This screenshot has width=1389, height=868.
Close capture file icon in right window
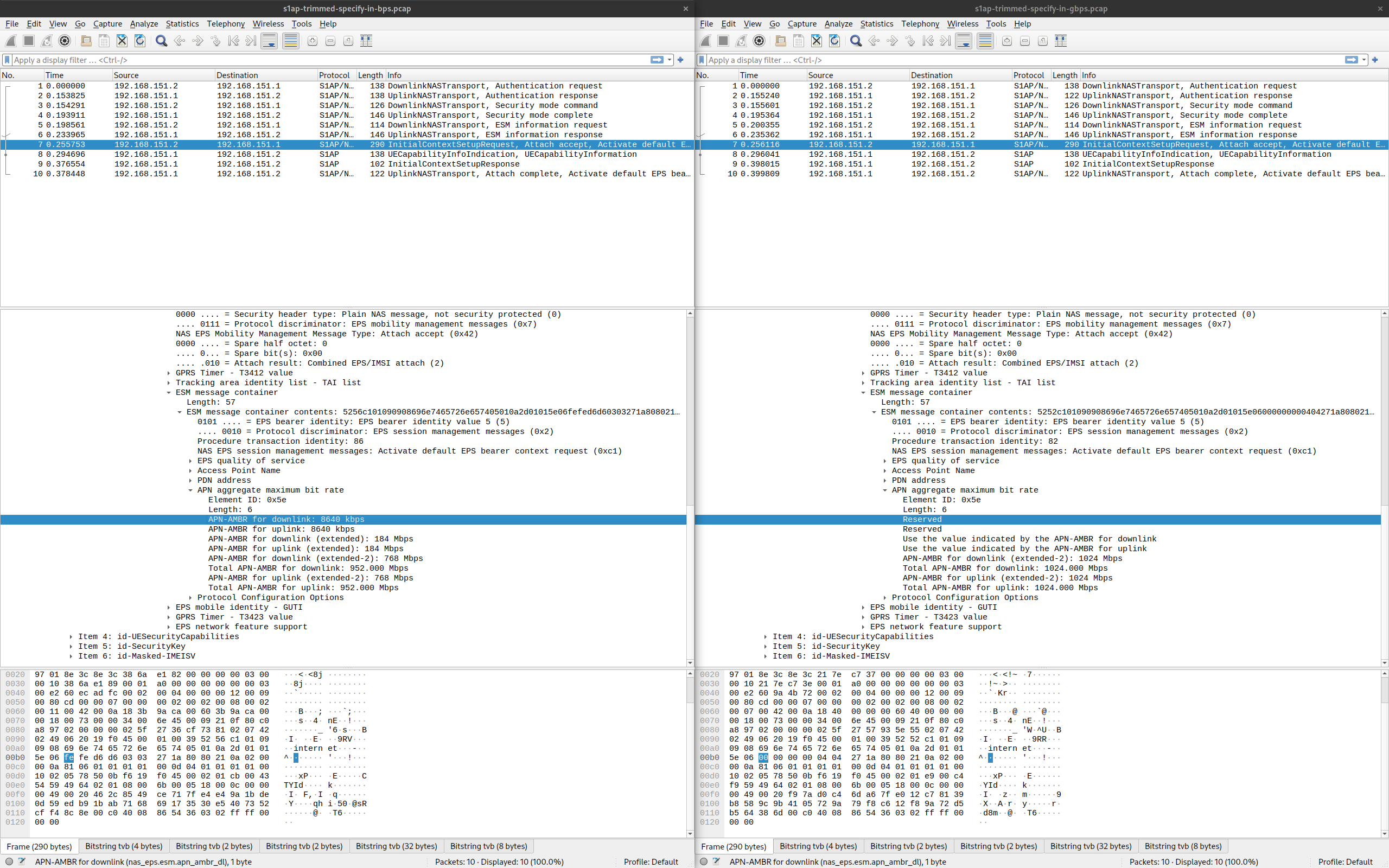click(x=816, y=41)
